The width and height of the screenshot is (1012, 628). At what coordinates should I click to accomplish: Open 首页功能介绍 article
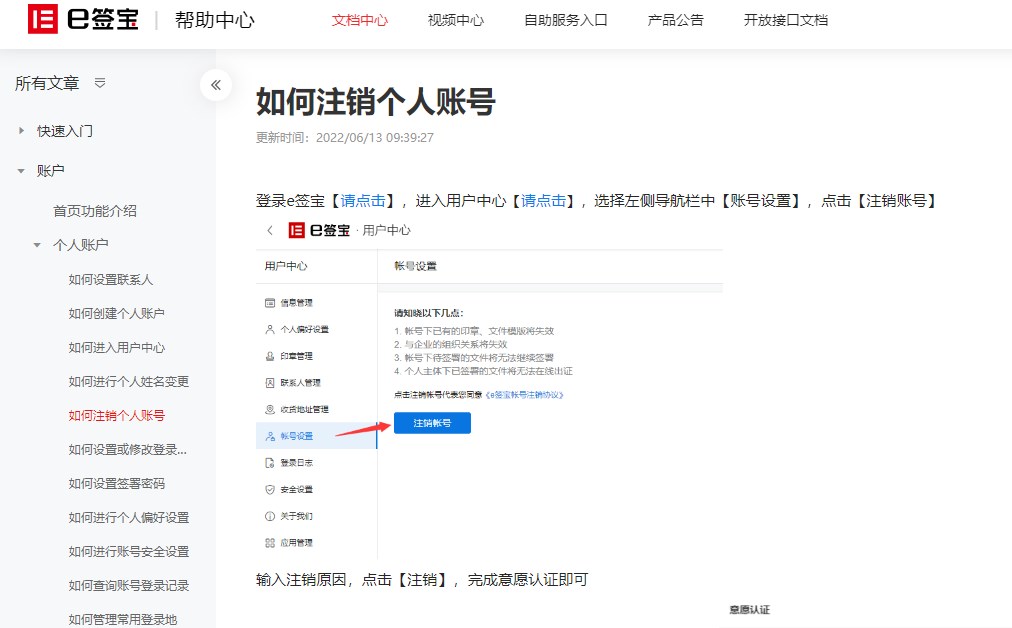[95, 211]
